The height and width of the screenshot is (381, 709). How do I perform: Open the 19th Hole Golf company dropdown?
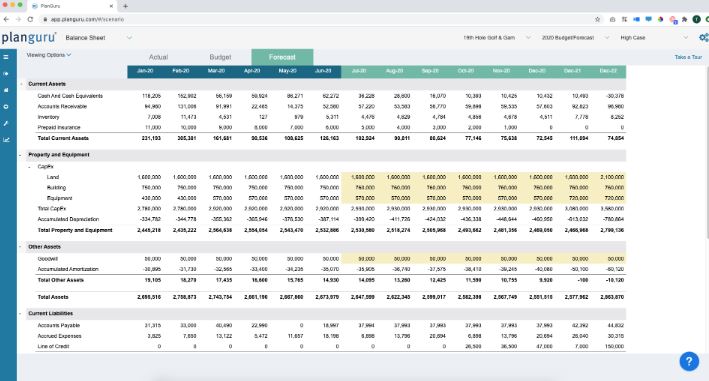coord(496,38)
